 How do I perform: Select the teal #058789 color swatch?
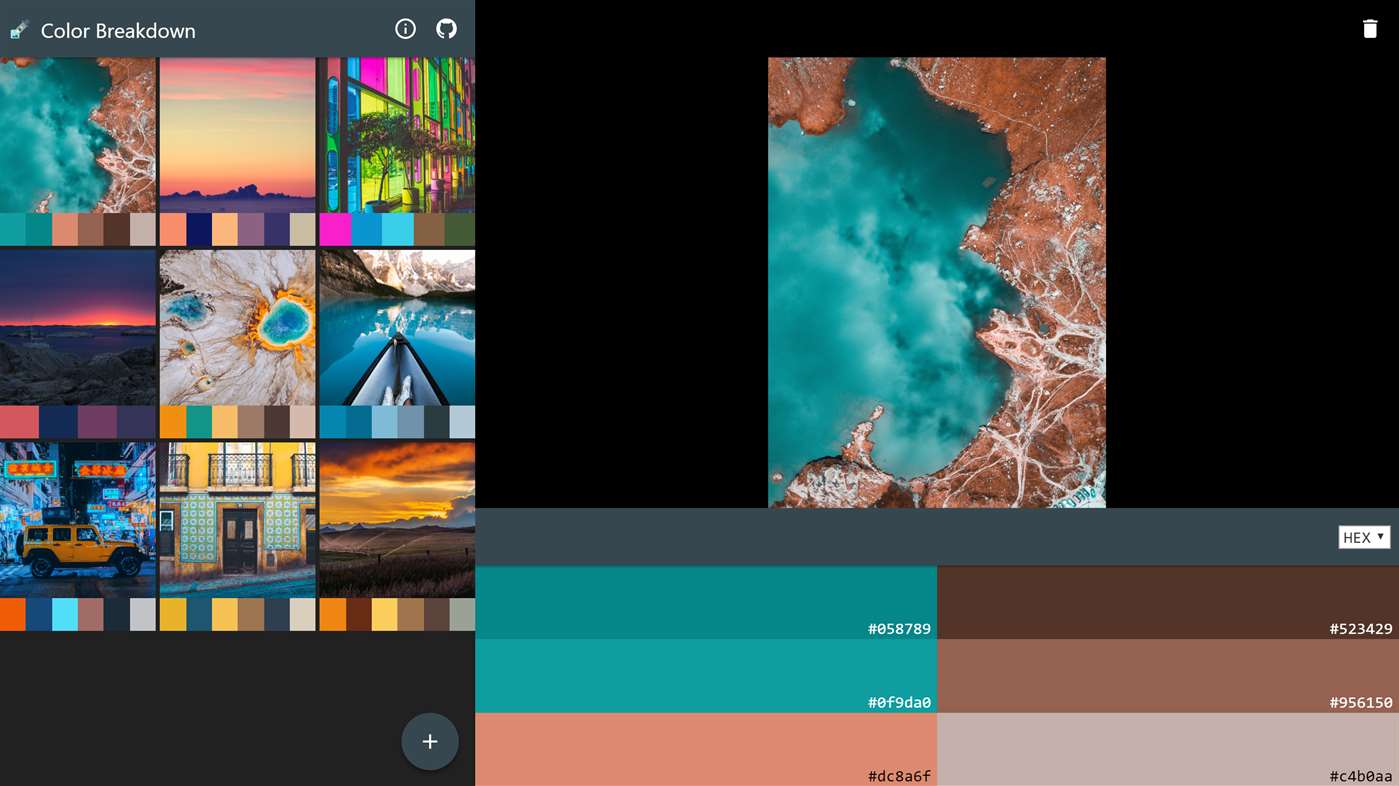705,600
